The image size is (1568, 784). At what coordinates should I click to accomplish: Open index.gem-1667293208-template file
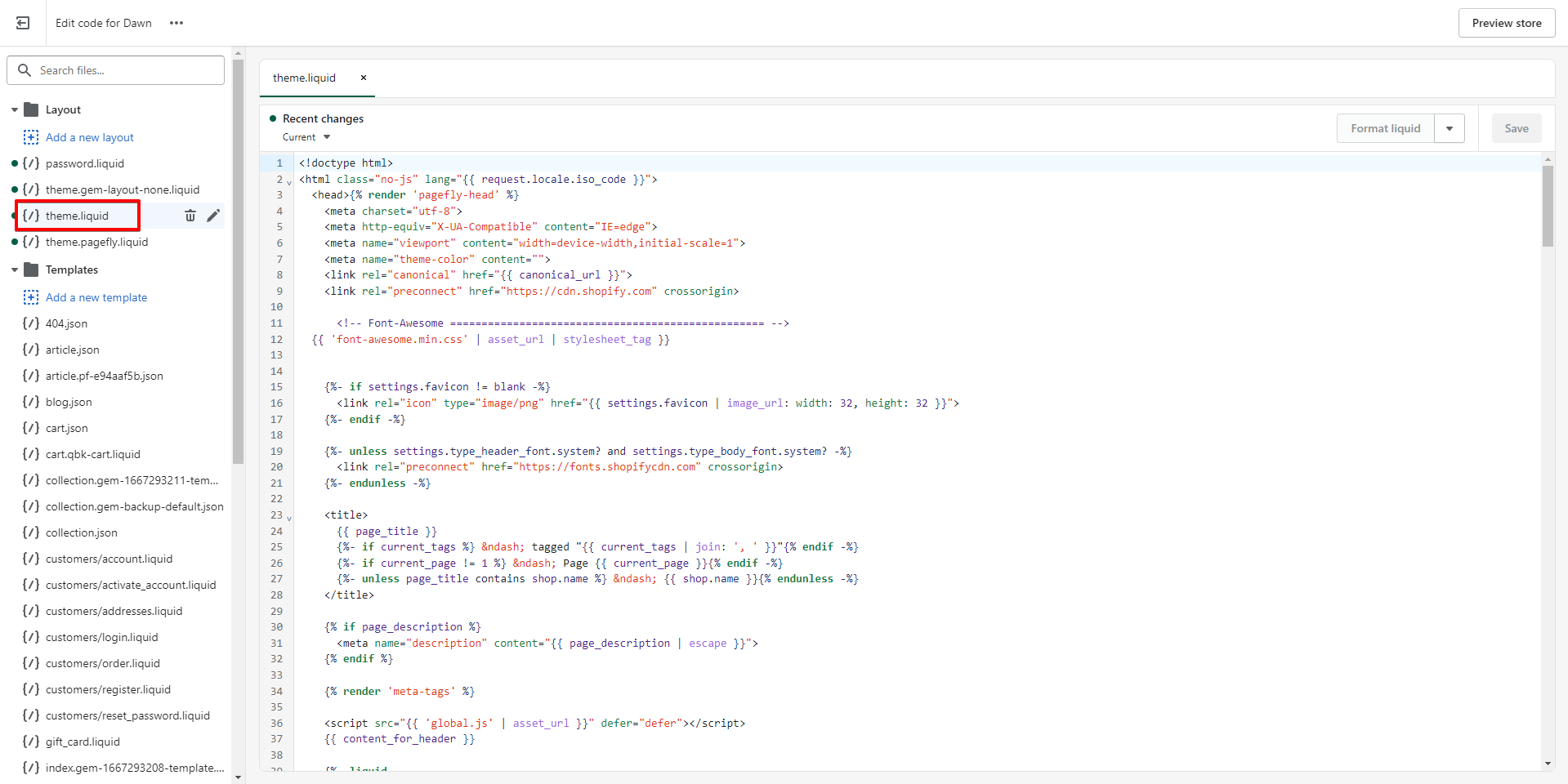(x=135, y=768)
